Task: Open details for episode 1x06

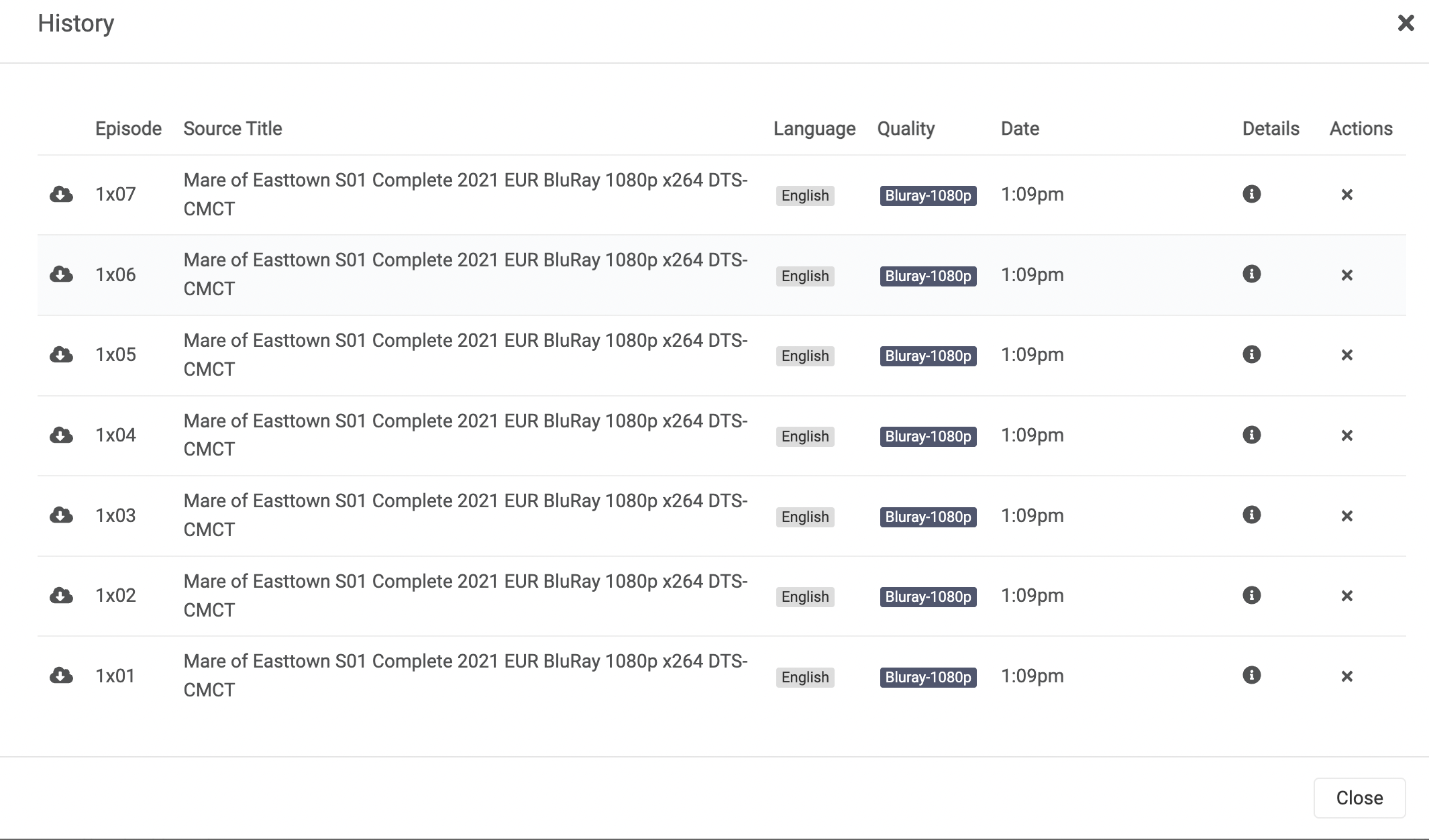Action: pyautogui.click(x=1252, y=274)
